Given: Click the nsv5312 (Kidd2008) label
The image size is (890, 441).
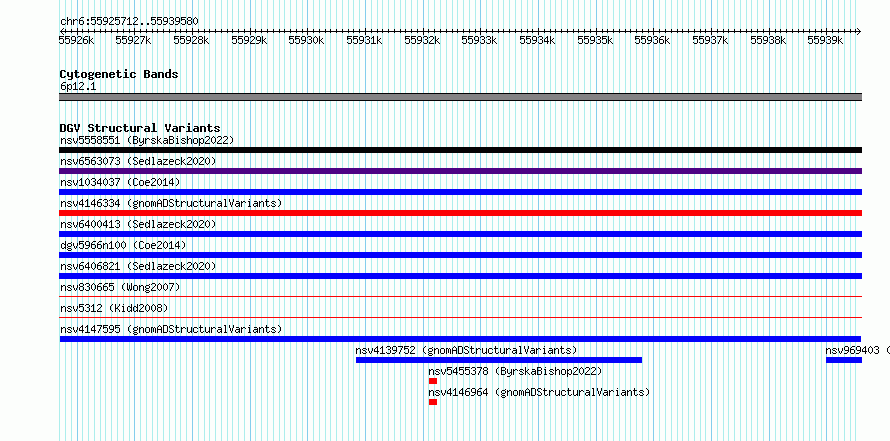Looking at the screenshot, I should pos(114,308).
